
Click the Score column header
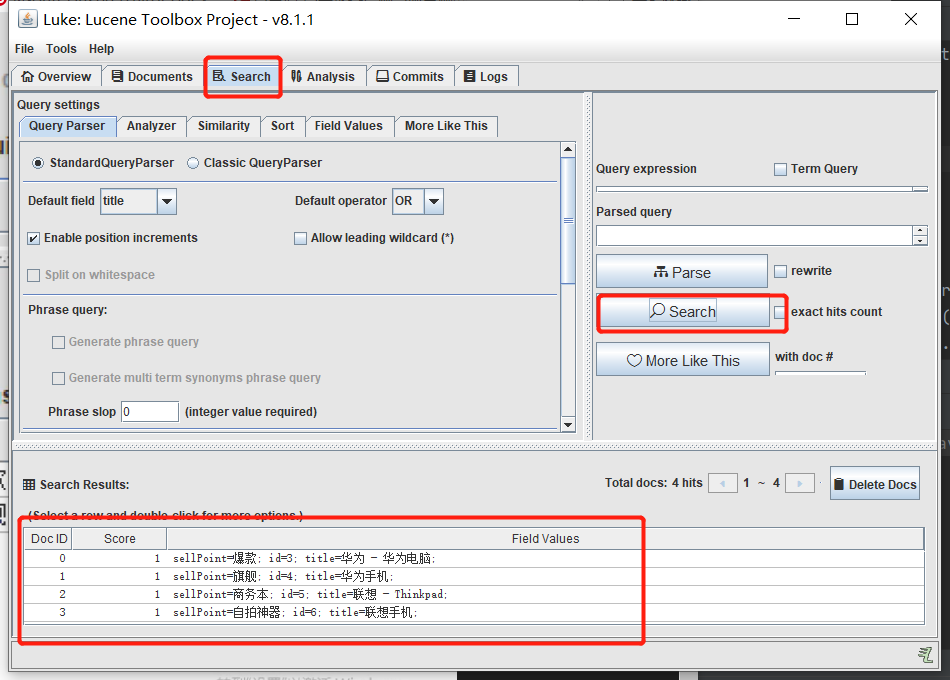click(x=119, y=539)
